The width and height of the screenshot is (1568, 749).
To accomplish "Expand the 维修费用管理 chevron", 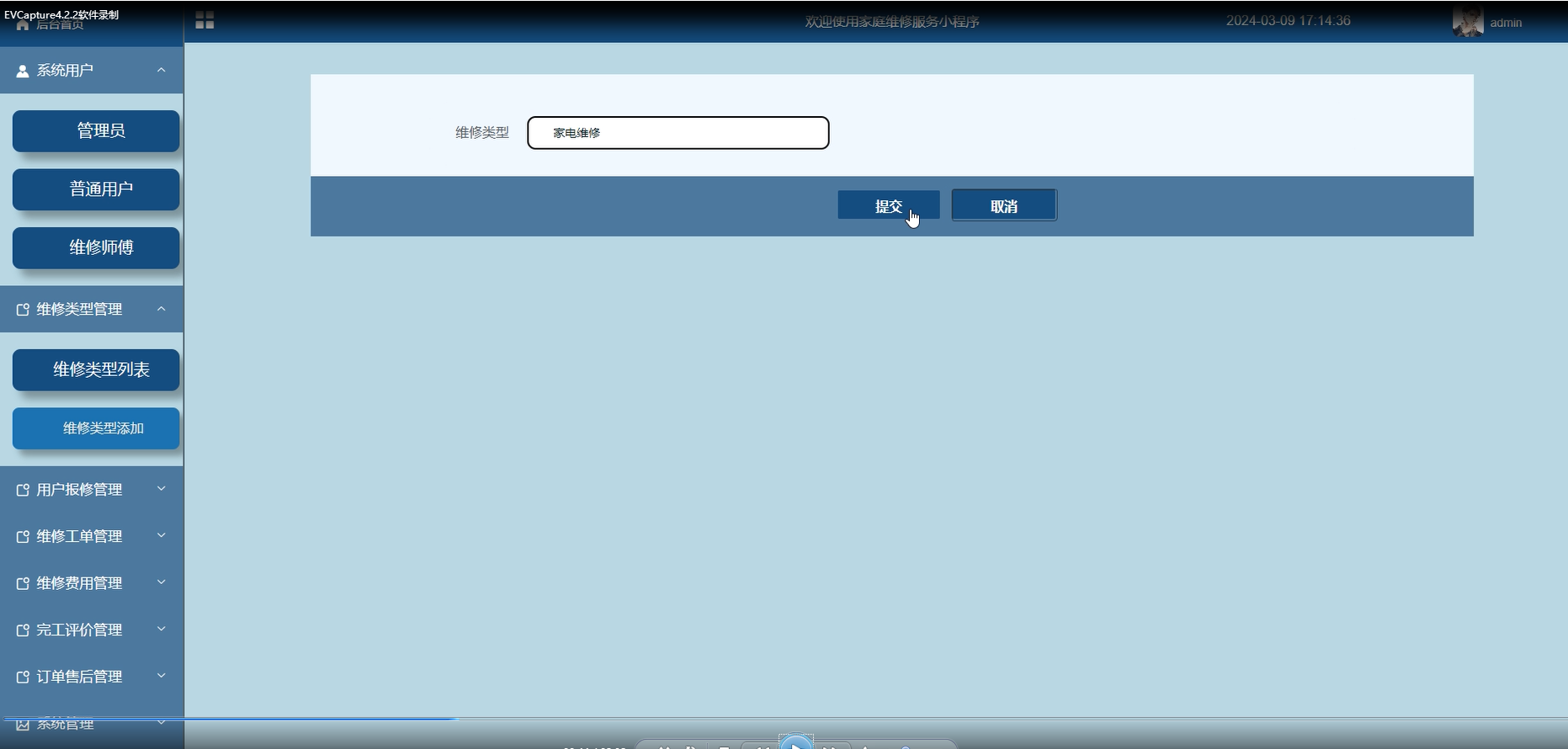I will point(162,582).
